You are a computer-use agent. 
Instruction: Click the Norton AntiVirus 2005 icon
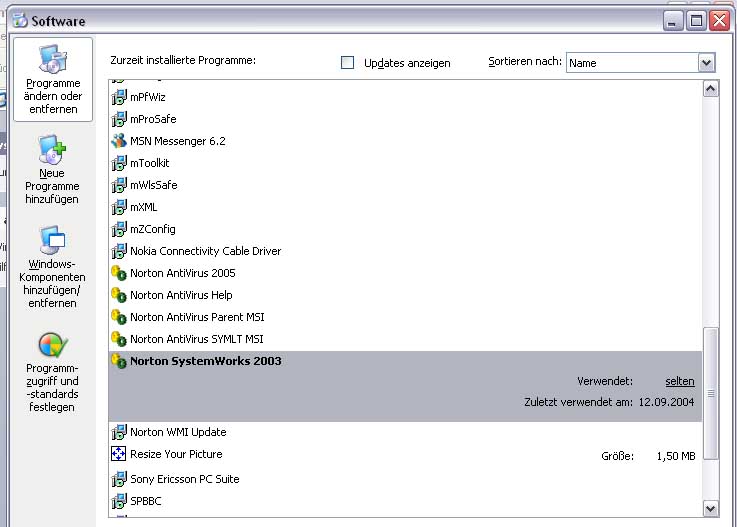[x=119, y=273]
